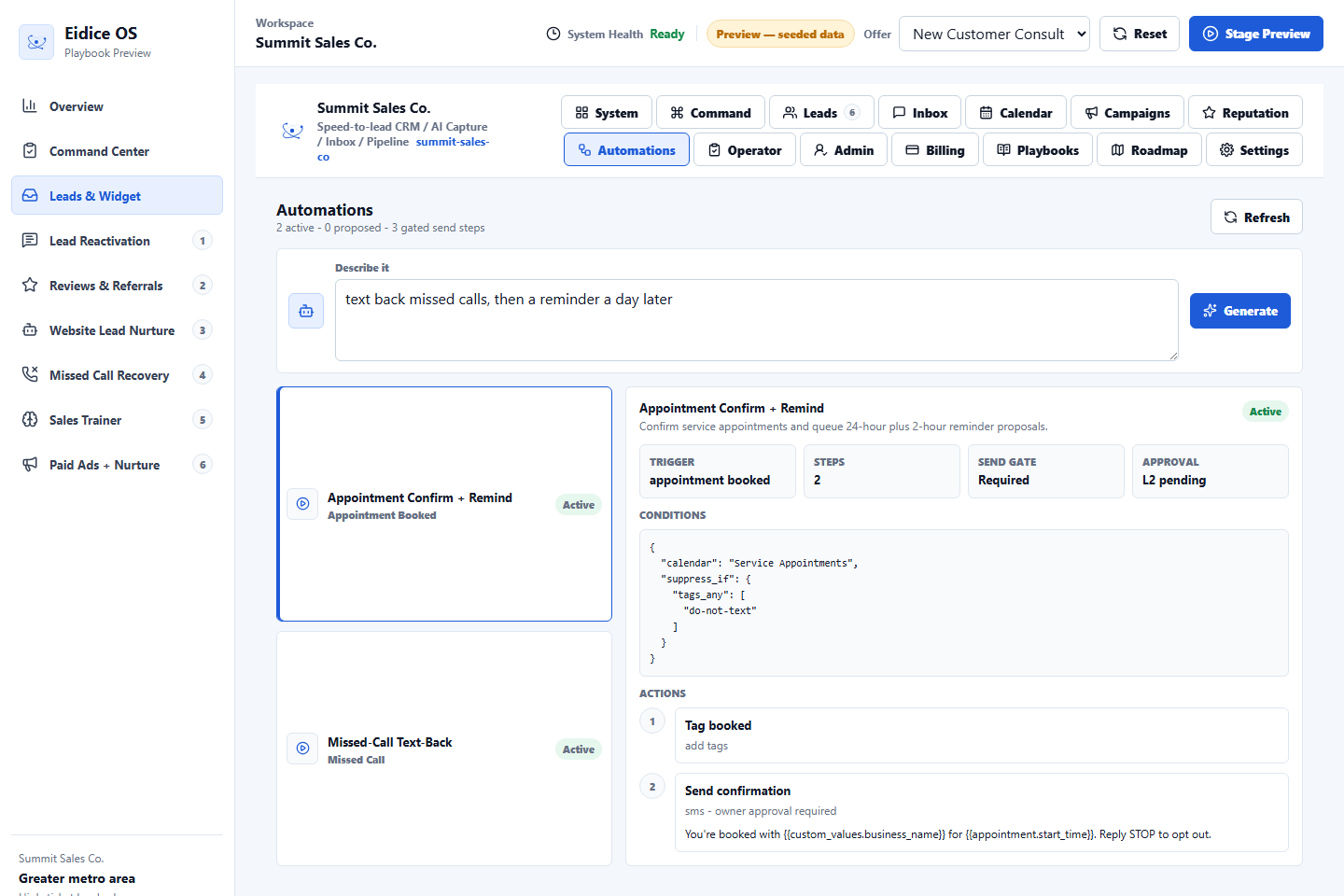This screenshot has height=896, width=1344.
Task: Click the Sales Trainer icon
Action: (30, 420)
